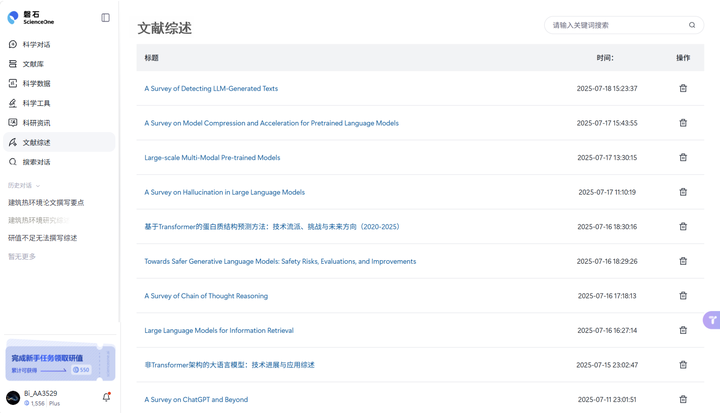Delete the Towards Safer Generative Language Models row

[x=683, y=261]
